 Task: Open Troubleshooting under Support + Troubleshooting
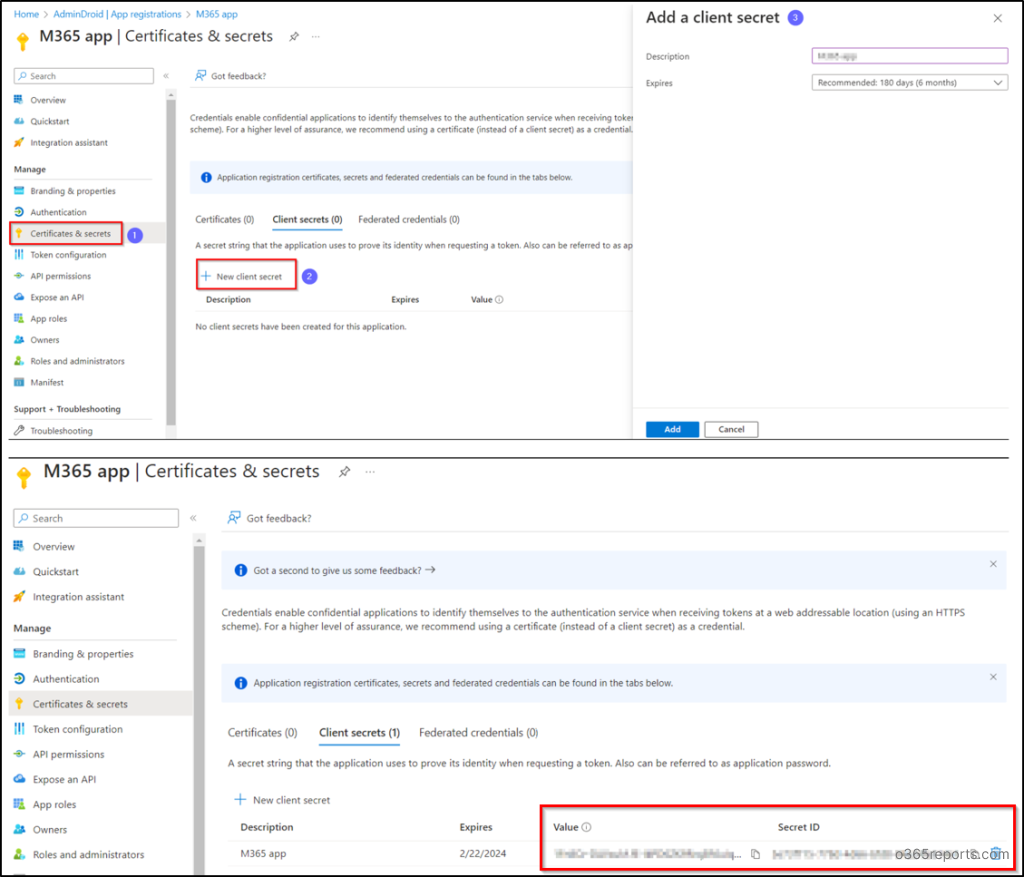[54, 430]
